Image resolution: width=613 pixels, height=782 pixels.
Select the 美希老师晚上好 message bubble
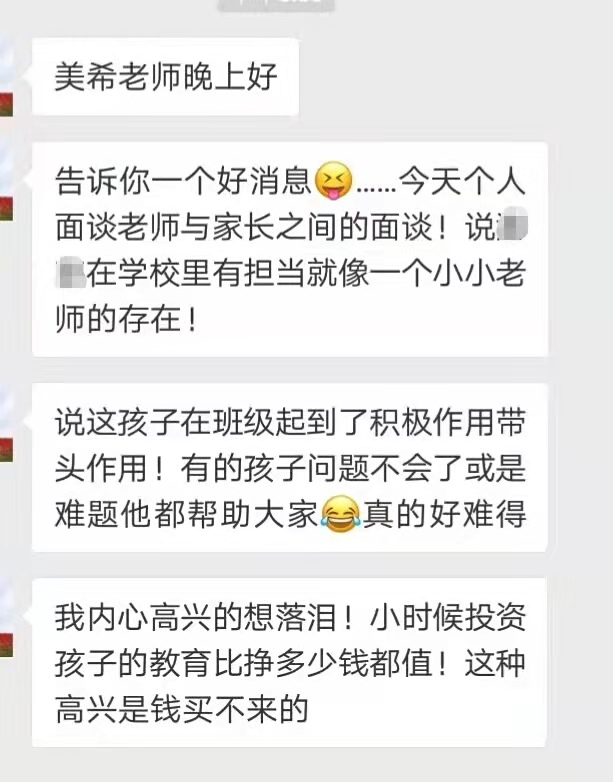tap(165, 77)
